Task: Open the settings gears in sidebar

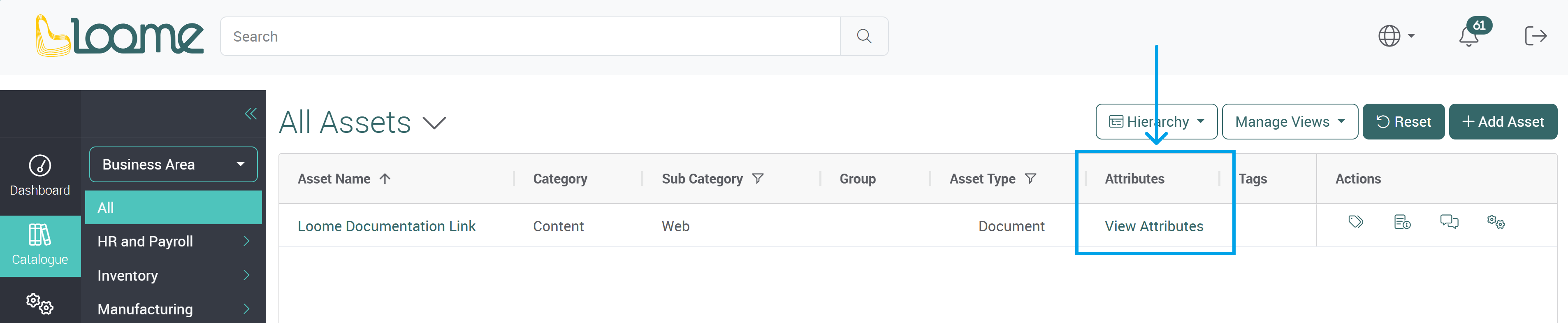Action: 40,303
